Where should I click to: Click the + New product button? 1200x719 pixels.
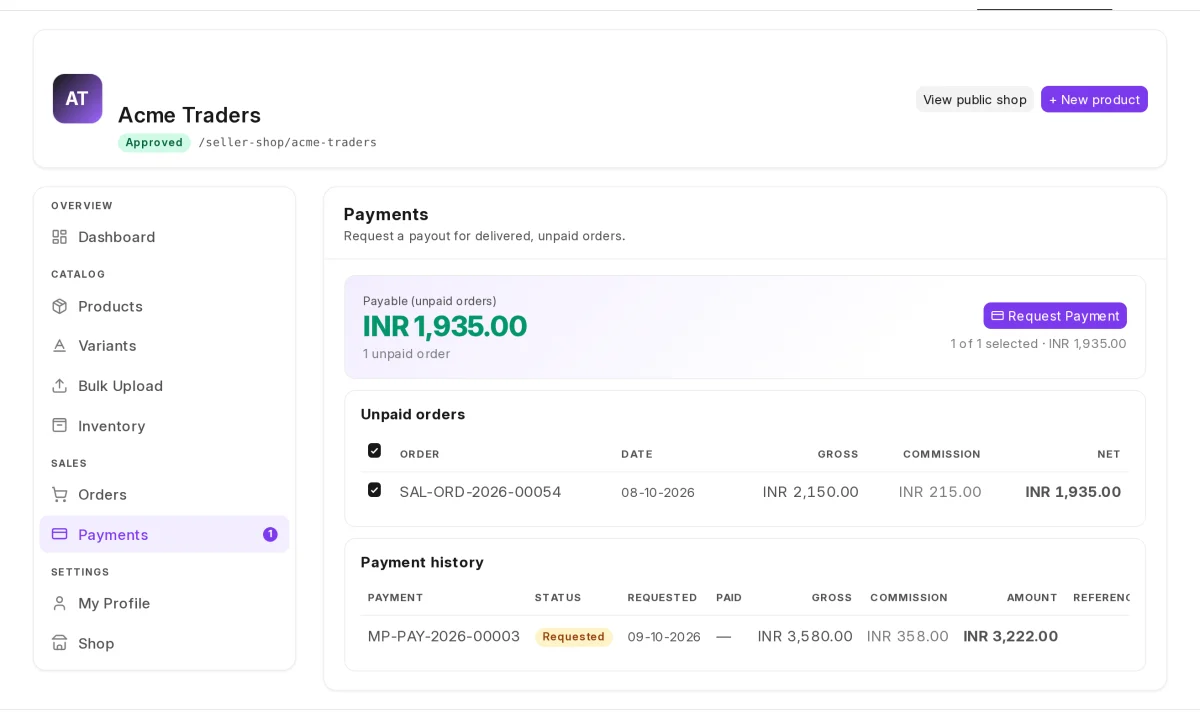tap(1094, 99)
